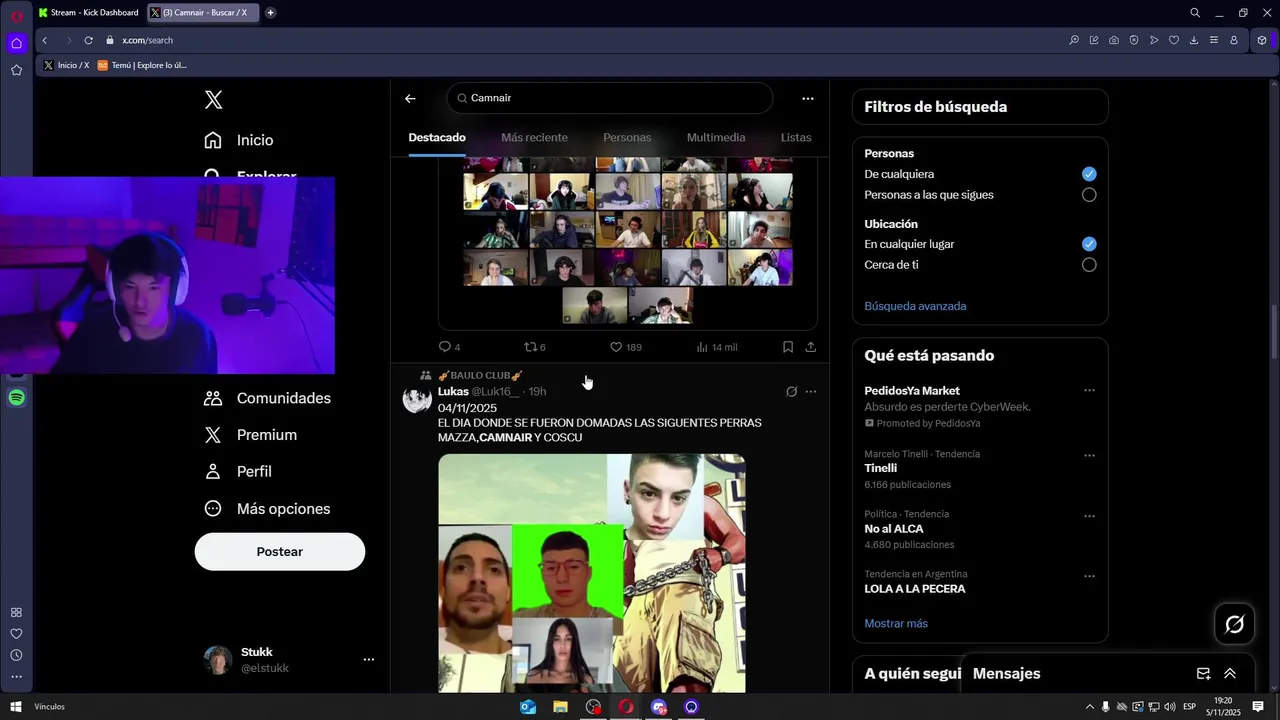Focus the Camnair search field
This screenshot has width=1280, height=720.
pyautogui.click(x=610, y=98)
